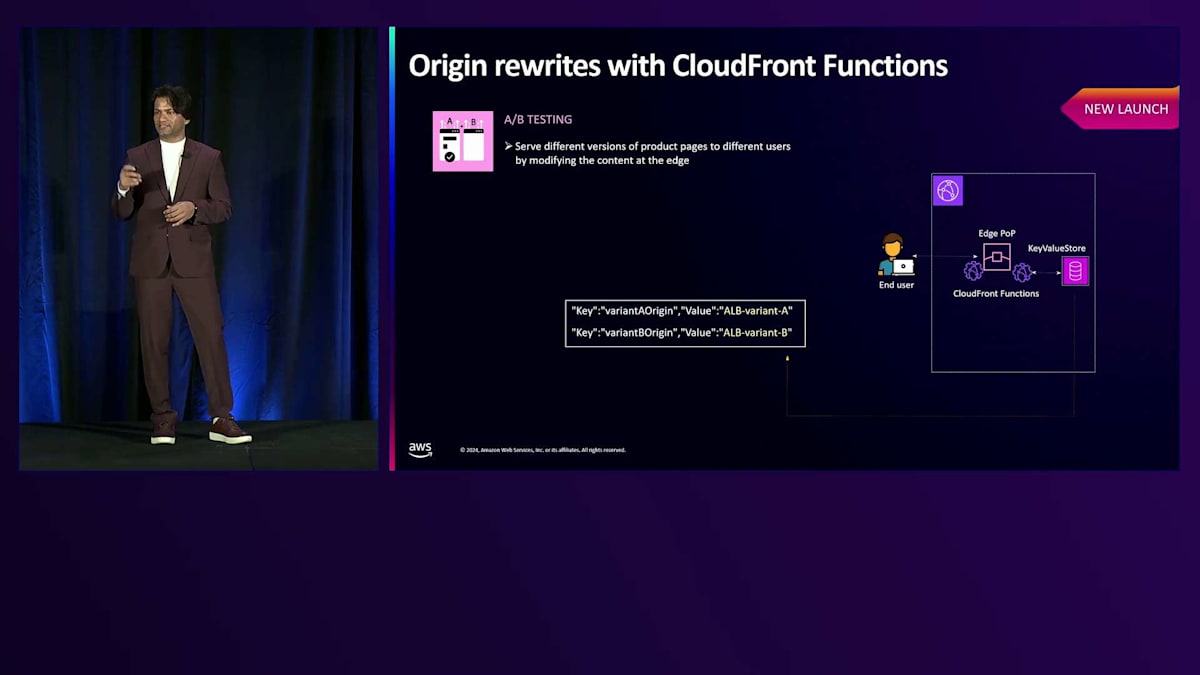Click the 'End user' label

[896, 285]
